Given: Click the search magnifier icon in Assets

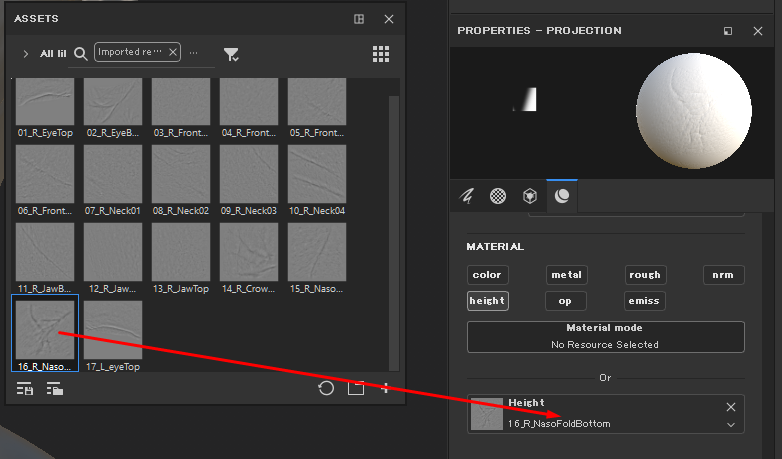Looking at the screenshot, I should click(80, 54).
